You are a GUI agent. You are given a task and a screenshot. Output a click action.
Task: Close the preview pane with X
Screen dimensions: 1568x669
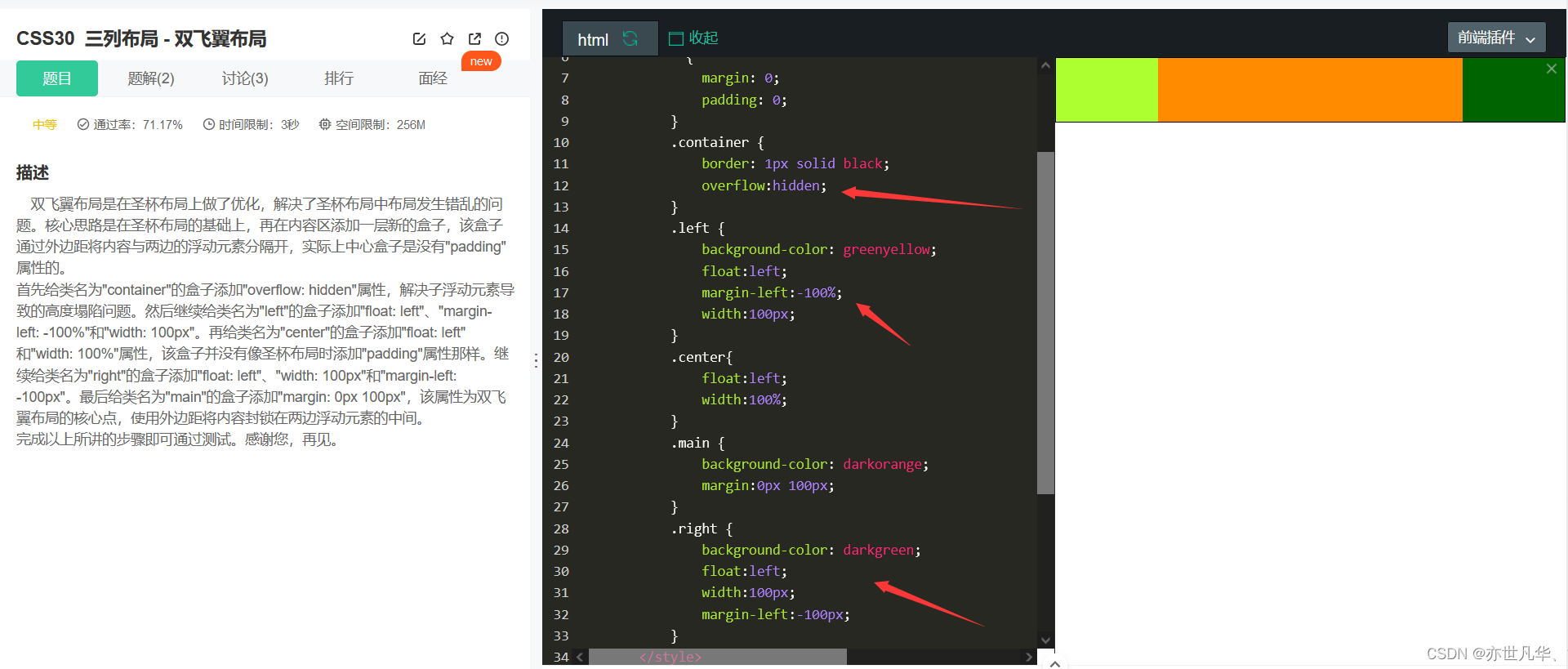1552,69
